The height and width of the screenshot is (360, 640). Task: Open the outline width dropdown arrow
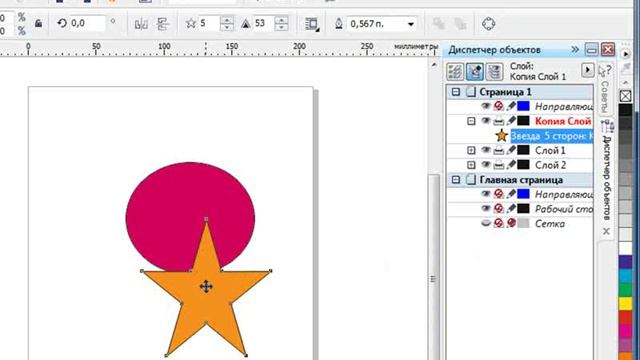[x=411, y=24]
